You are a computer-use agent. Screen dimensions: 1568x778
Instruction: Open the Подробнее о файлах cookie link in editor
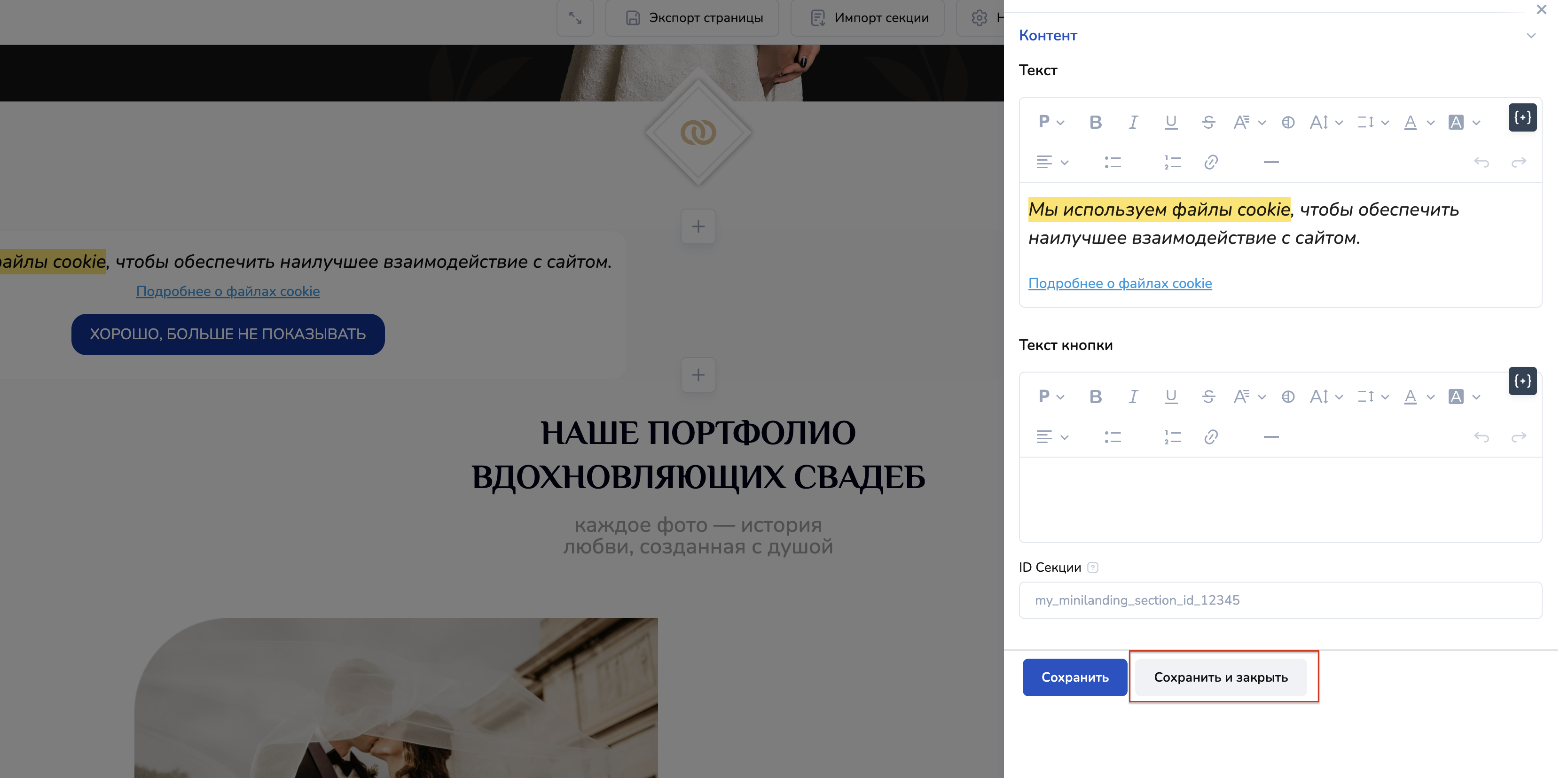[1120, 283]
